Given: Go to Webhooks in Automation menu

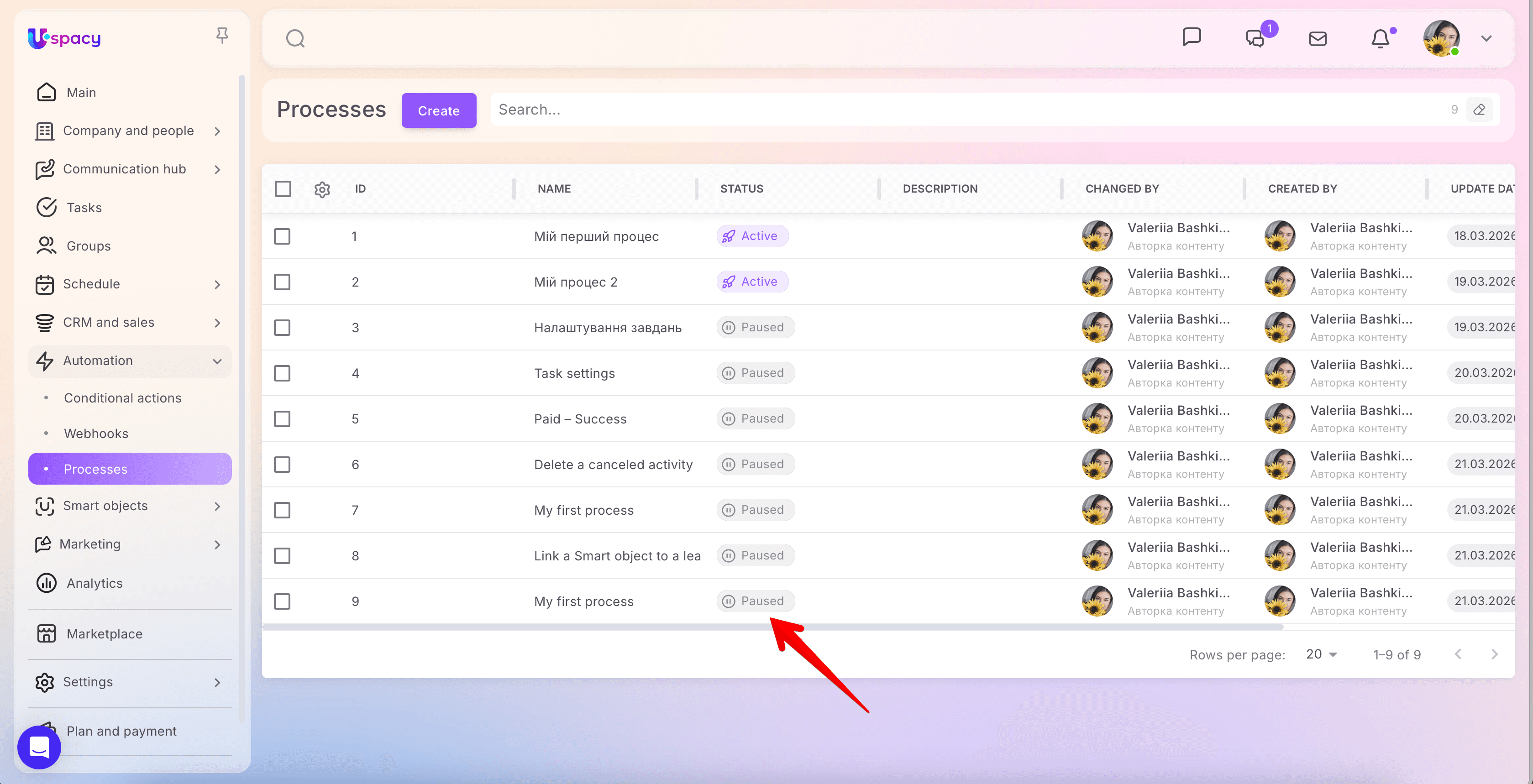Looking at the screenshot, I should pos(96,434).
